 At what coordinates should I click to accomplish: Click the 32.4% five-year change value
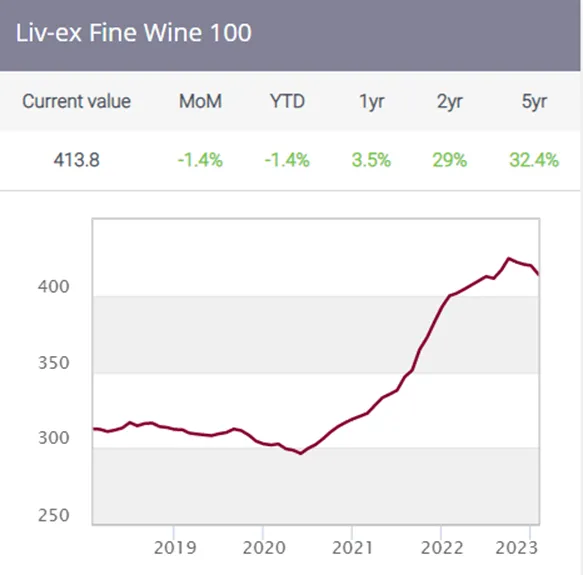(x=534, y=160)
